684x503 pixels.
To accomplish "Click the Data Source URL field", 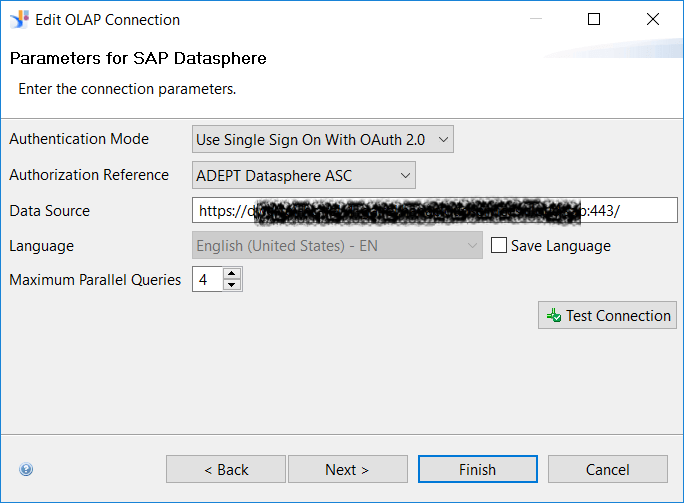I will point(434,210).
